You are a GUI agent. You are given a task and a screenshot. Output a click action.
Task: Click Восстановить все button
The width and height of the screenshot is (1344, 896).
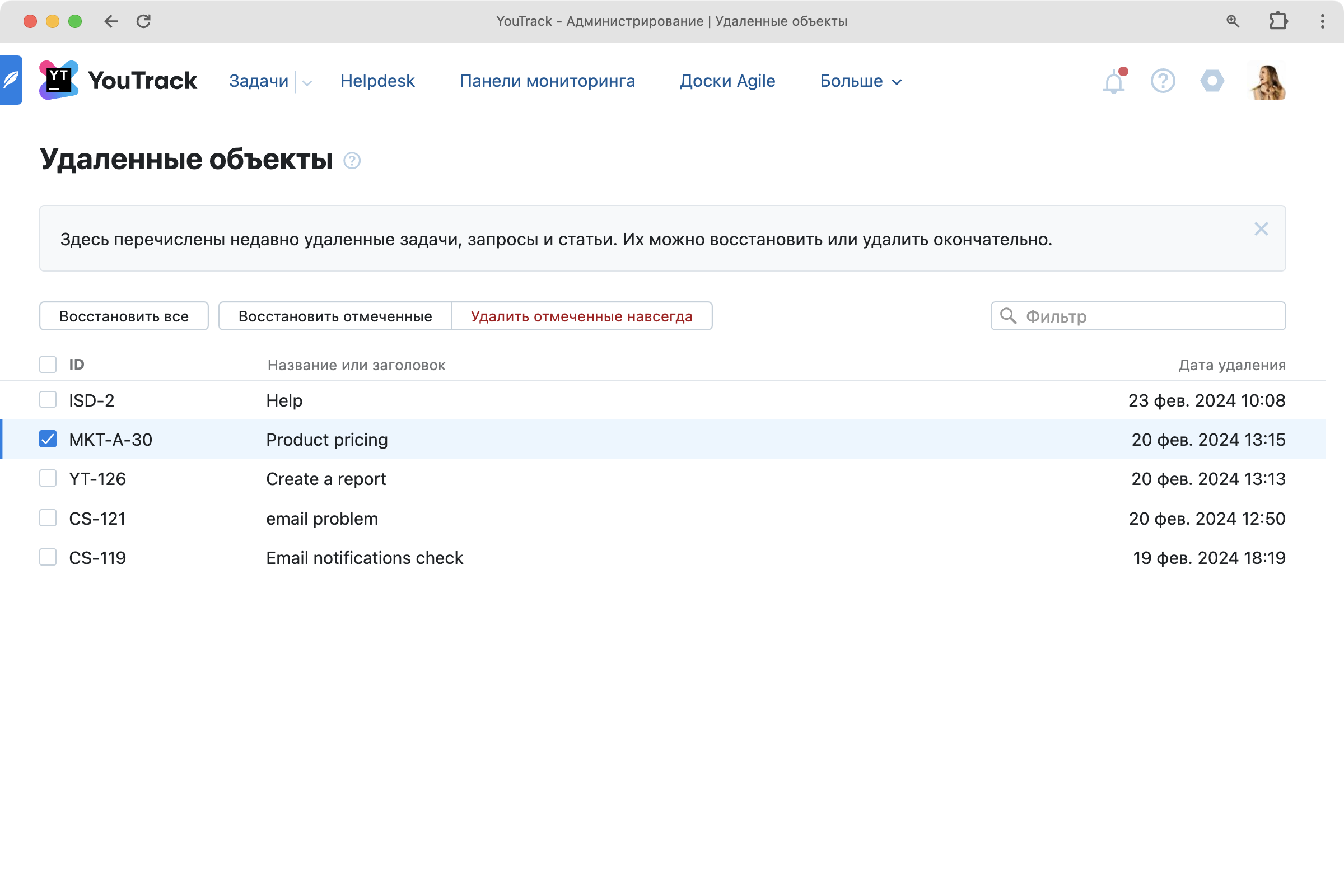(x=124, y=316)
